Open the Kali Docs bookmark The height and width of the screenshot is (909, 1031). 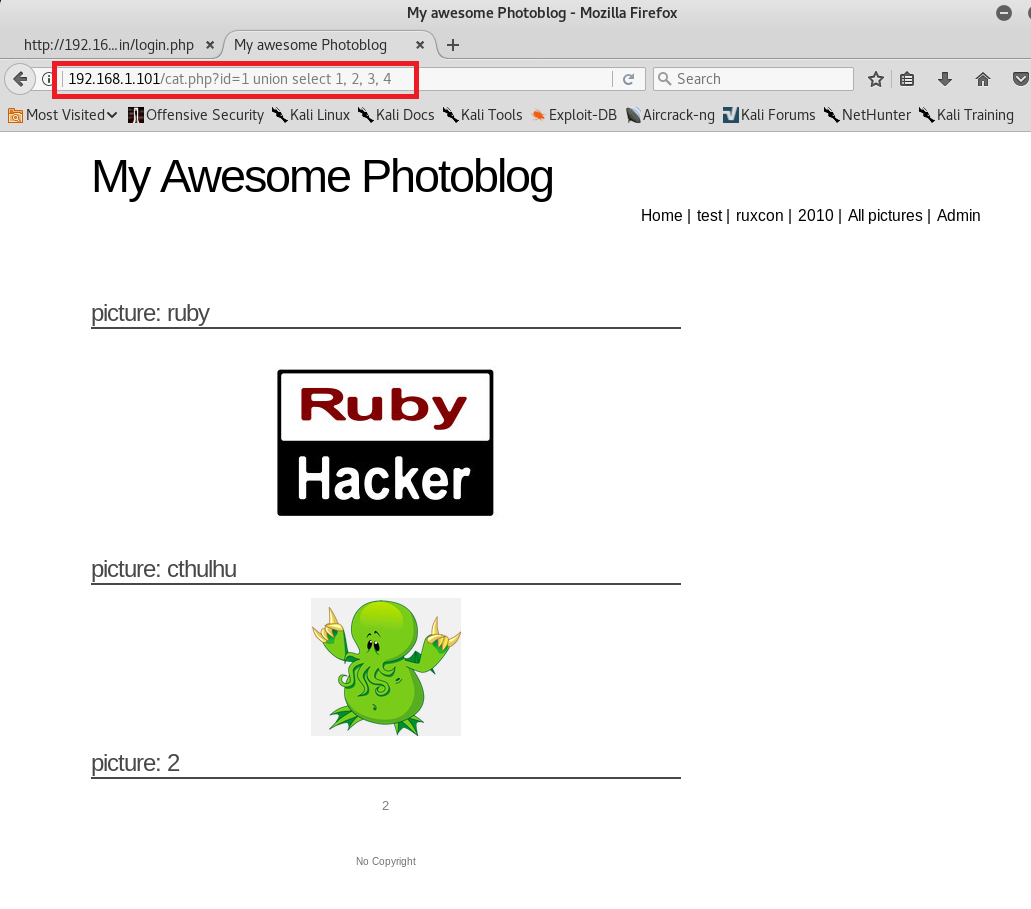pyautogui.click(x=396, y=115)
